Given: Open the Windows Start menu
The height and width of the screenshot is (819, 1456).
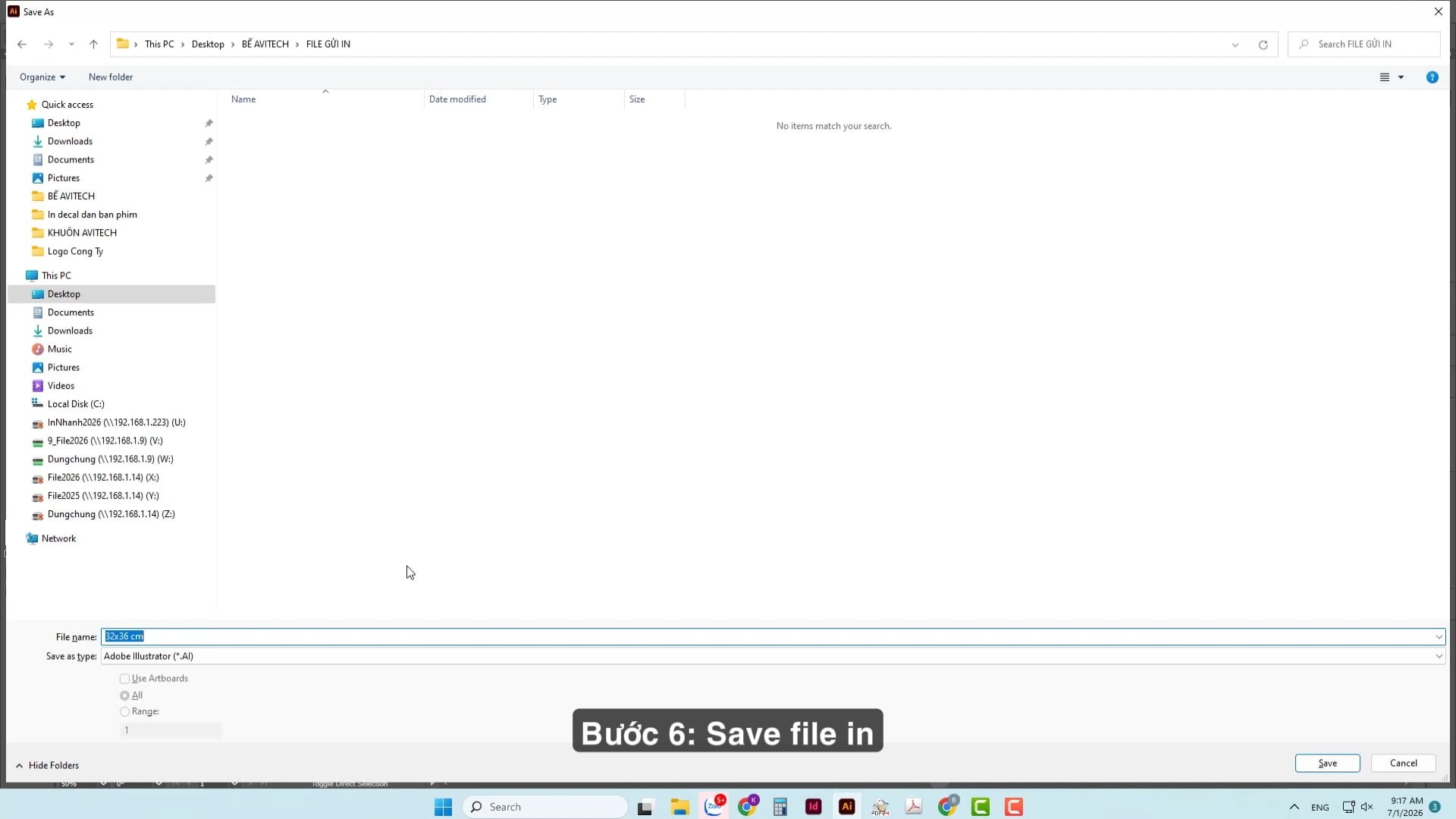Looking at the screenshot, I should pyautogui.click(x=443, y=807).
